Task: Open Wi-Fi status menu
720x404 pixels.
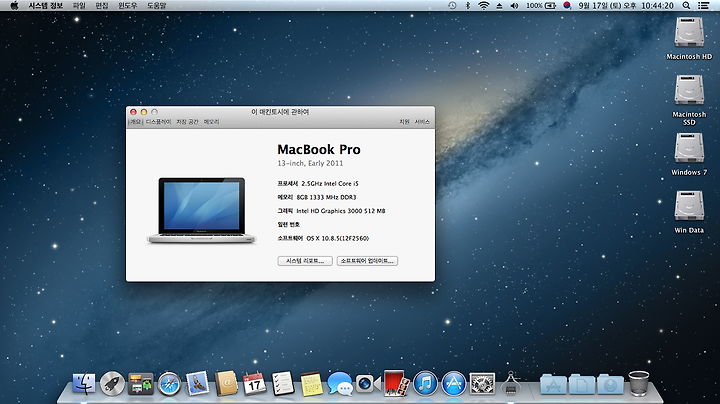Action: click(483, 6)
